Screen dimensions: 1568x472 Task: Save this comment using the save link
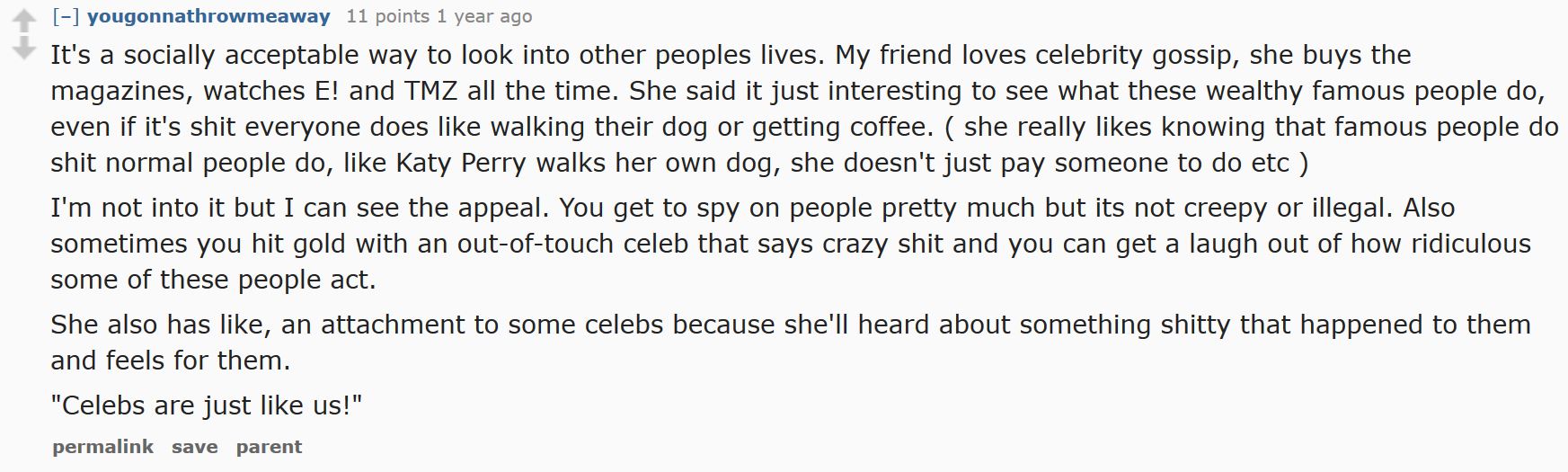[195, 447]
